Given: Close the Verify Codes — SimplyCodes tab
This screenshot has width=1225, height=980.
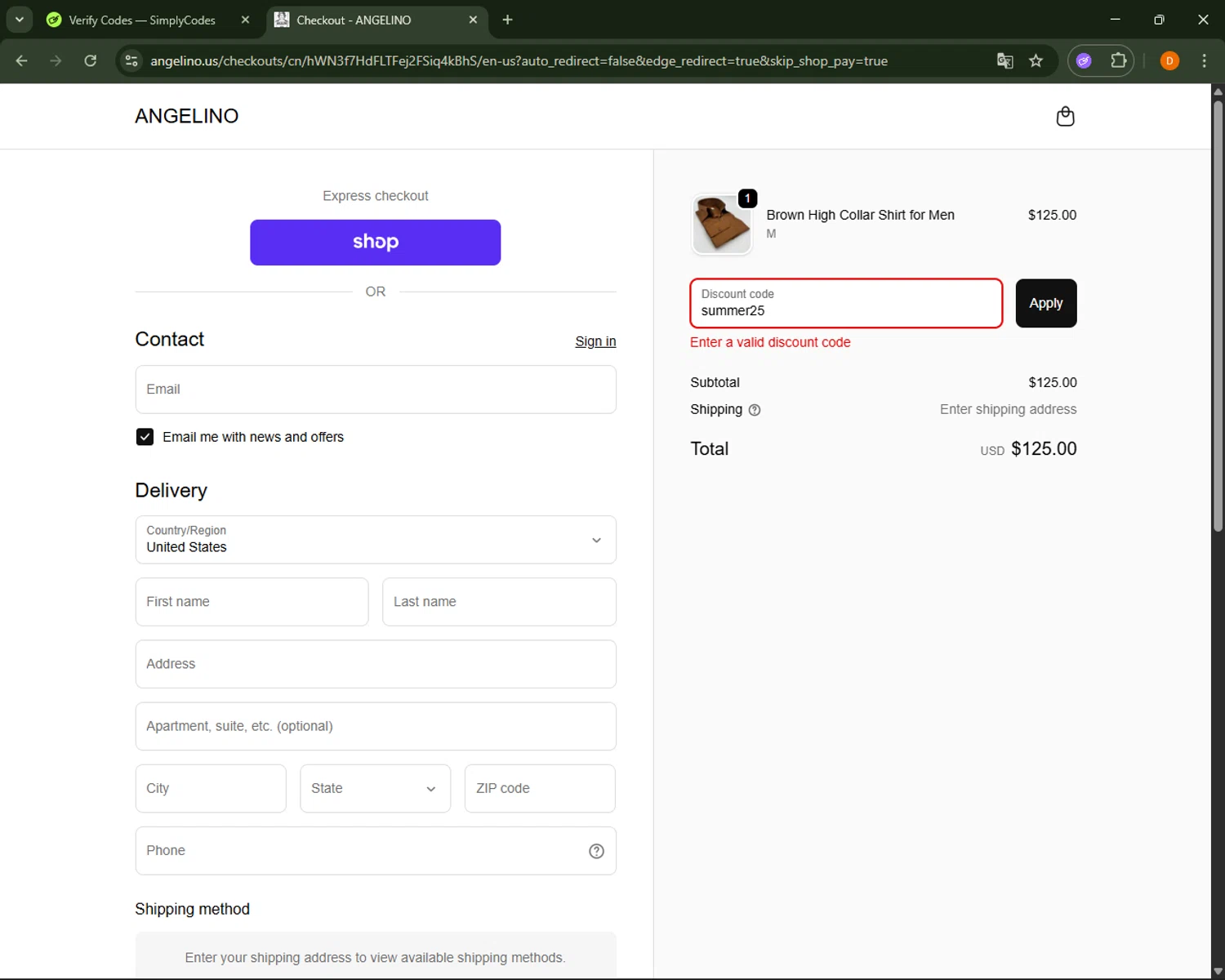Looking at the screenshot, I should point(245,20).
